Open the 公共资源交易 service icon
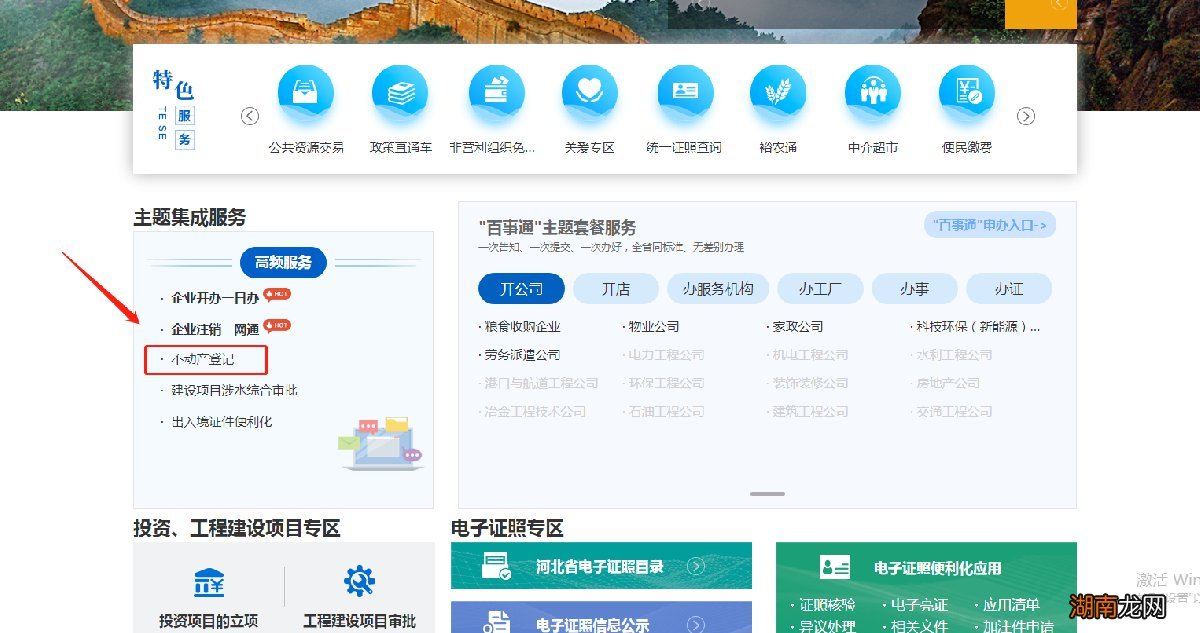Image resolution: width=1200 pixels, height=633 pixels. tap(306, 91)
